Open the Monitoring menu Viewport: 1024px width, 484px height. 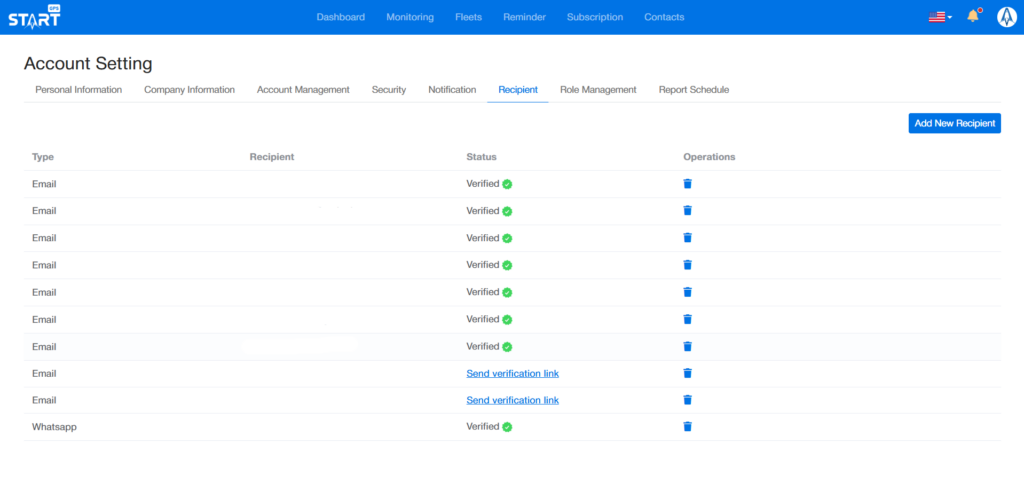410,17
